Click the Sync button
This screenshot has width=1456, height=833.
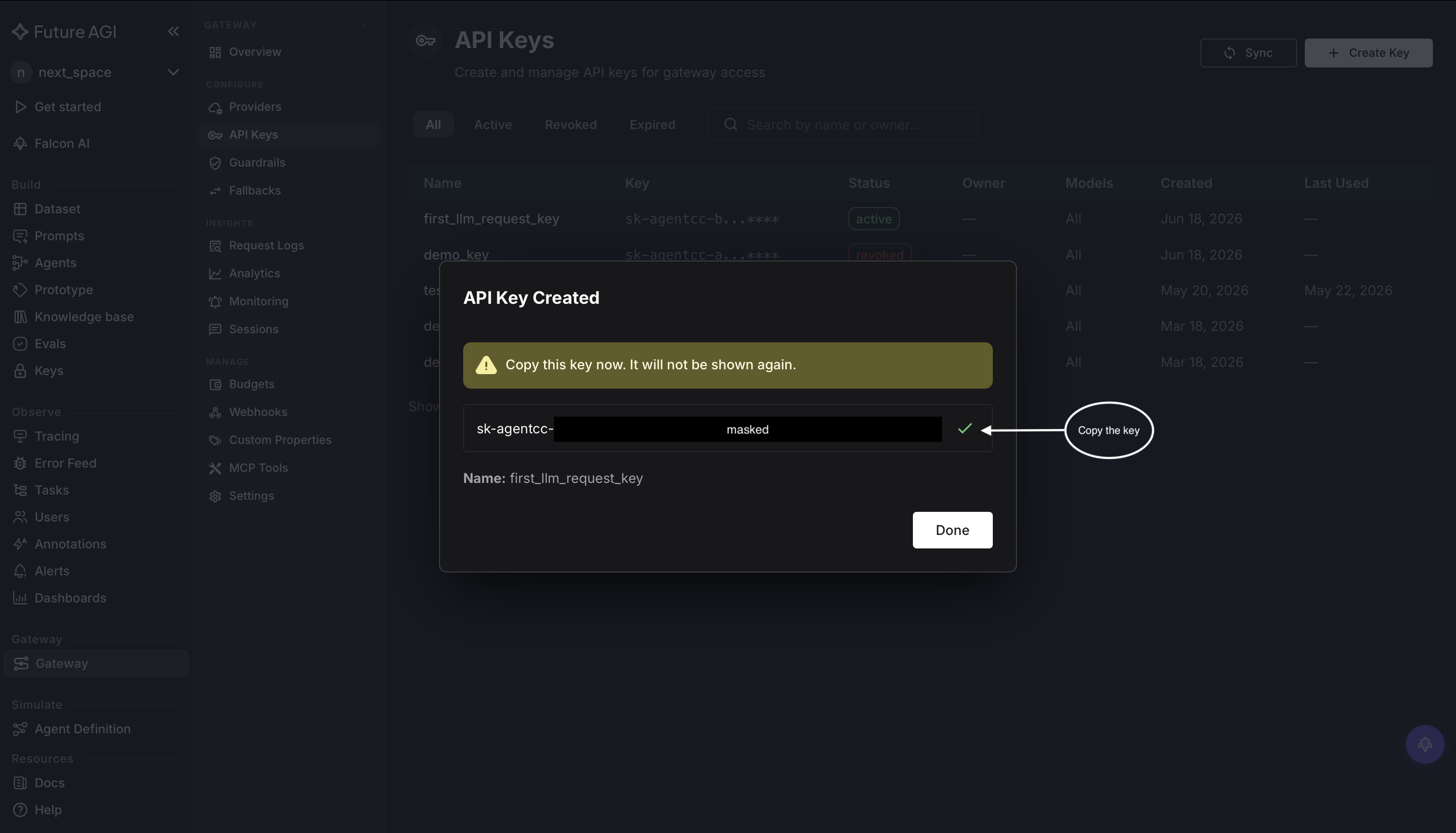pyautogui.click(x=1248, y=52)
